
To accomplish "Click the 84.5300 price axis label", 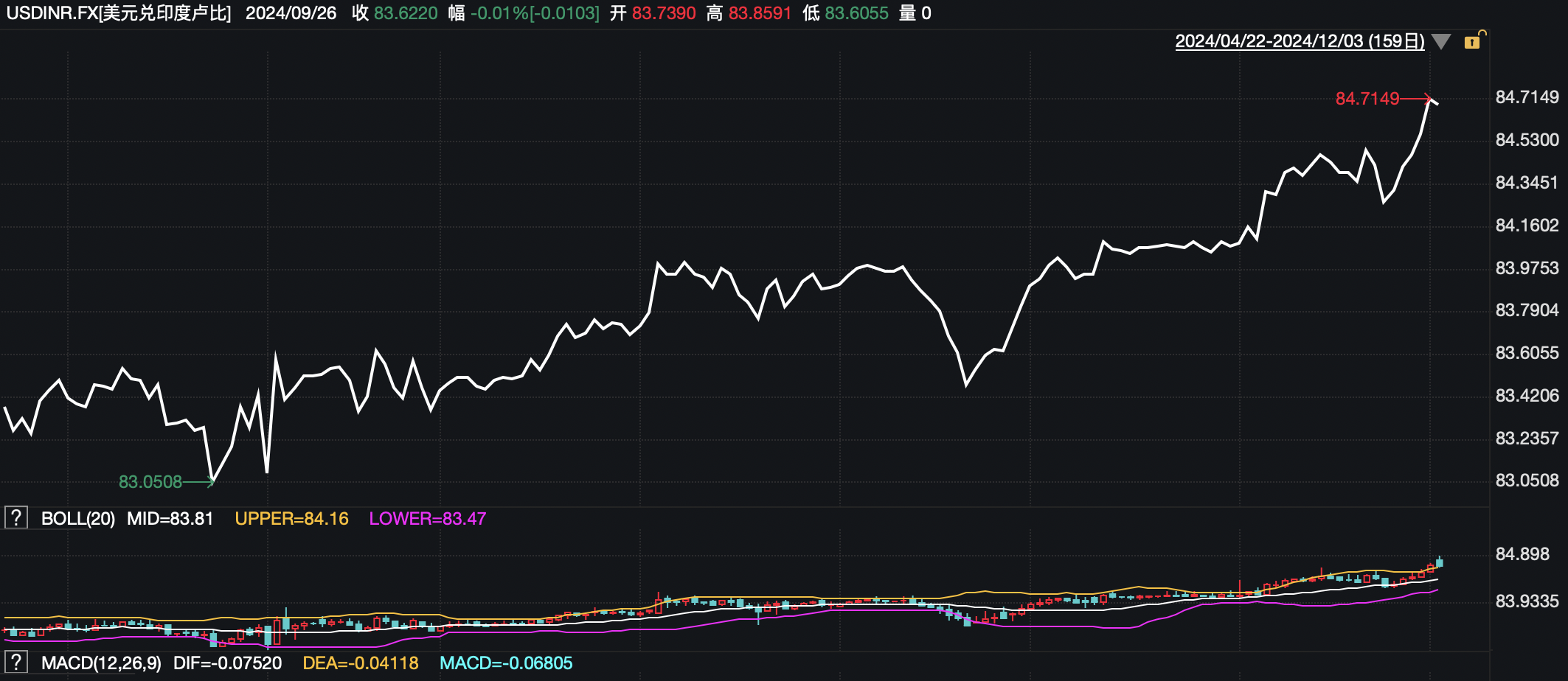I will point(1527,140).
